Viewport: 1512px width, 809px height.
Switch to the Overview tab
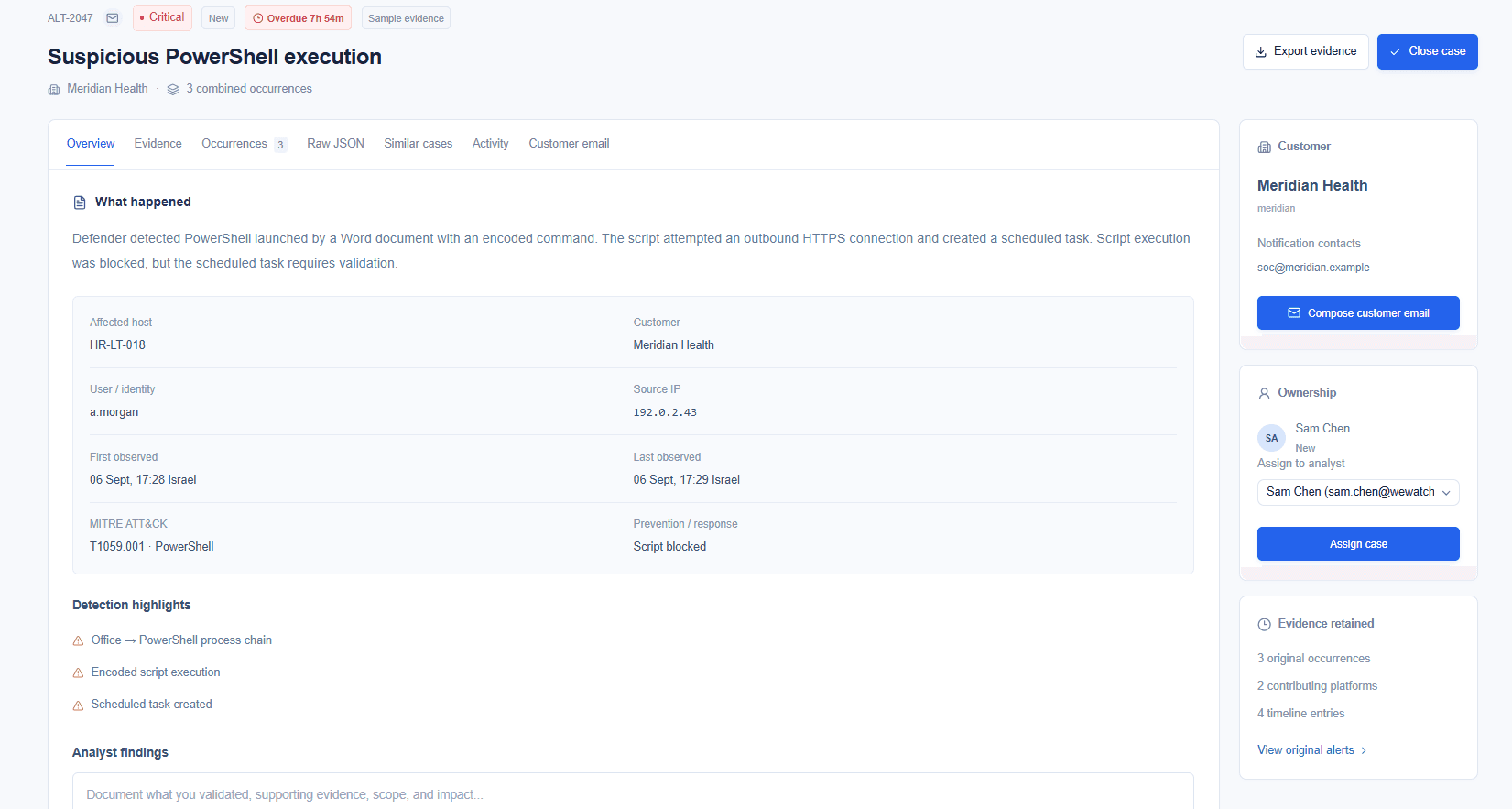coord(91,144)
